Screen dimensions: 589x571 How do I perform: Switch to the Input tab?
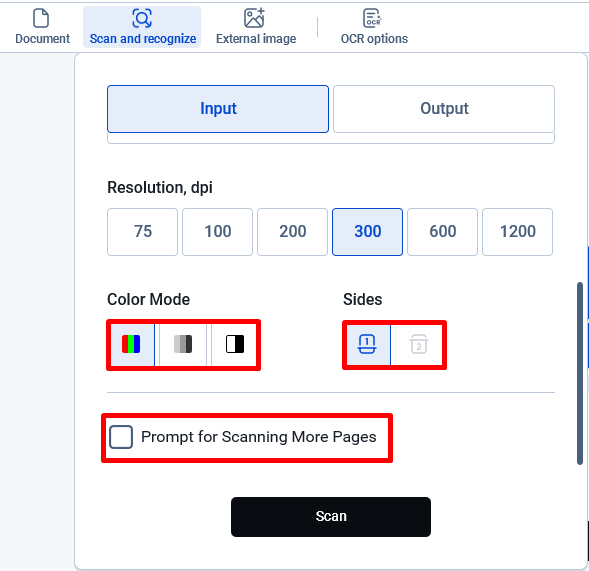click(x=218, y=109)
